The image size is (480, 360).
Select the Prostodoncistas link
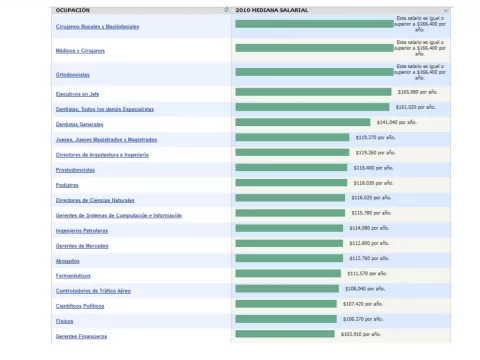(75, 170)
